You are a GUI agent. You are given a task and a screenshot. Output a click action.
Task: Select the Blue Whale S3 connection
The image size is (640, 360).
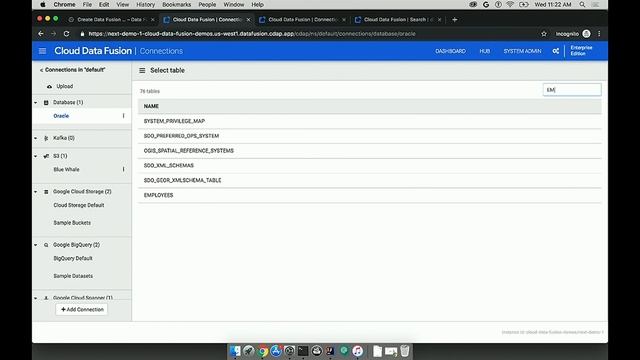(x=66, y=169)
